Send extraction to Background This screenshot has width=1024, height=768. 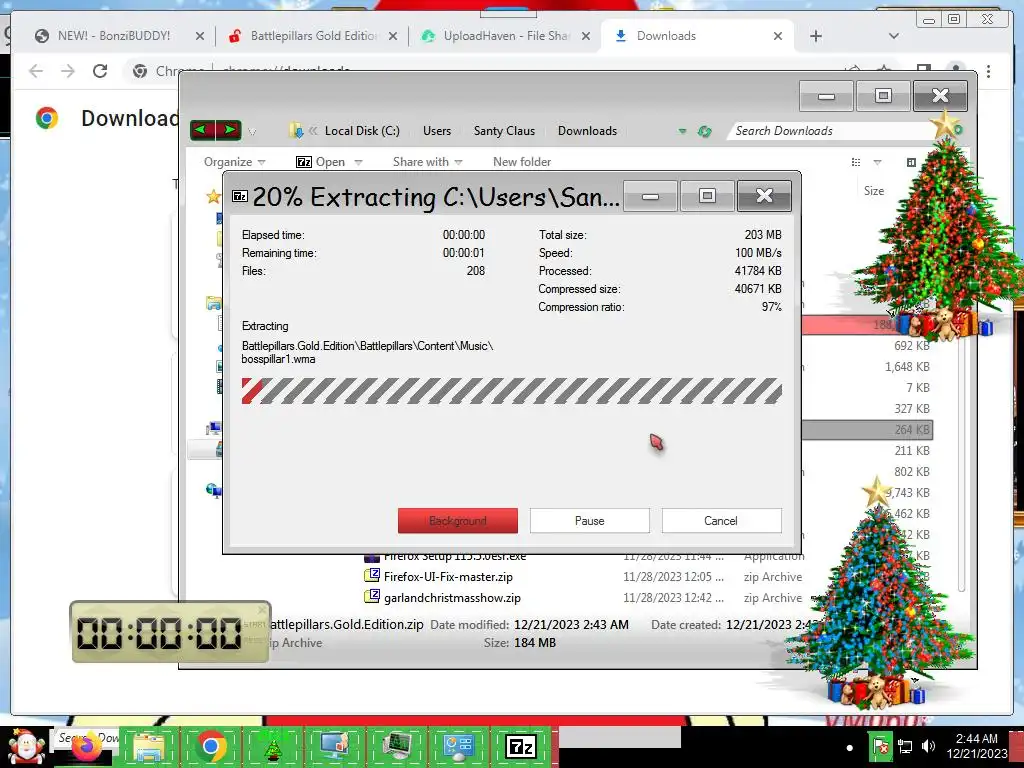click(x=458, y=520)
